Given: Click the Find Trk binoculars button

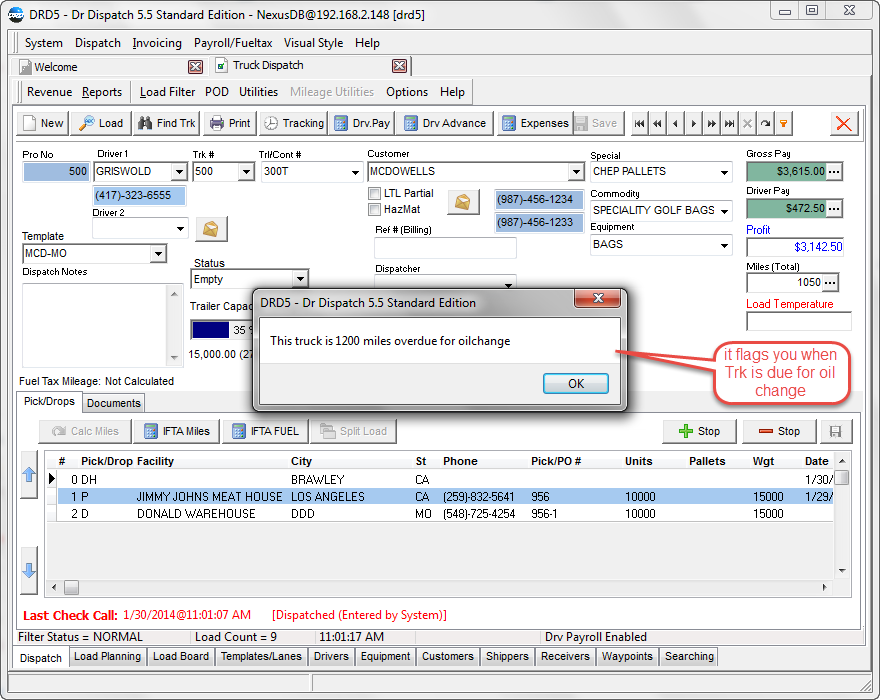Looking at the screenshot, I should 167,123.
